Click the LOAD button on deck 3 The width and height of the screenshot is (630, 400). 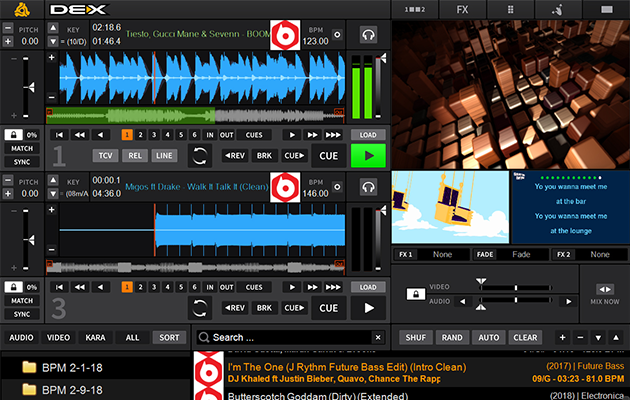[x=368, y=286]
